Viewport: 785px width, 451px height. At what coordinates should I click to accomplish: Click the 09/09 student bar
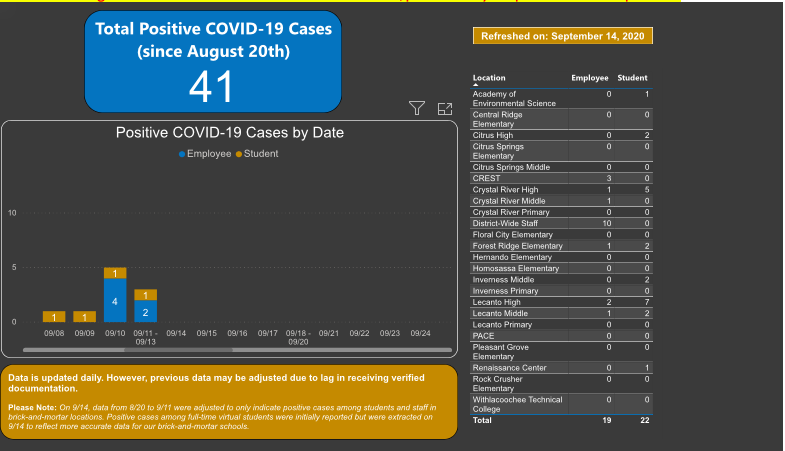[x=85, y=317]
